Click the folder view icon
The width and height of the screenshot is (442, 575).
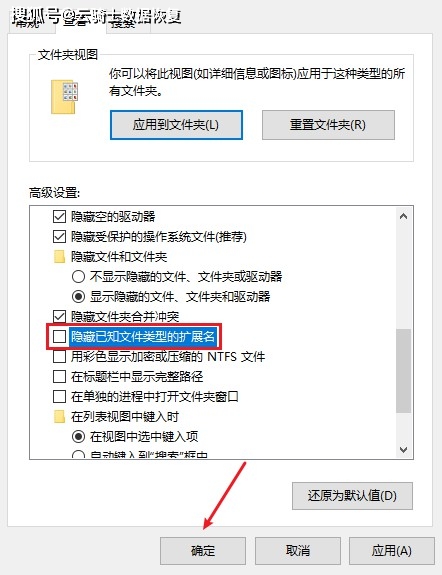coord(65,97)
